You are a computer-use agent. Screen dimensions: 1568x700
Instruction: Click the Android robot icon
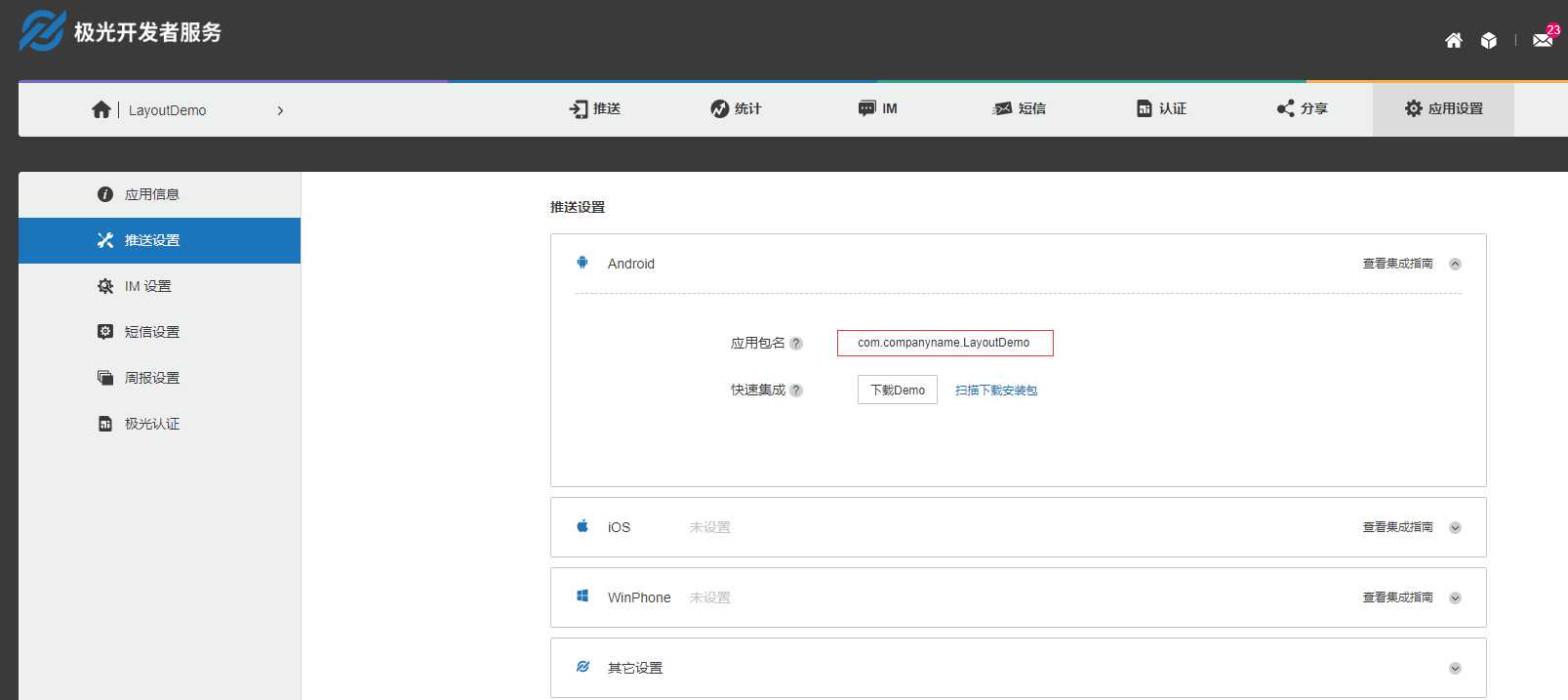[583, 263]
